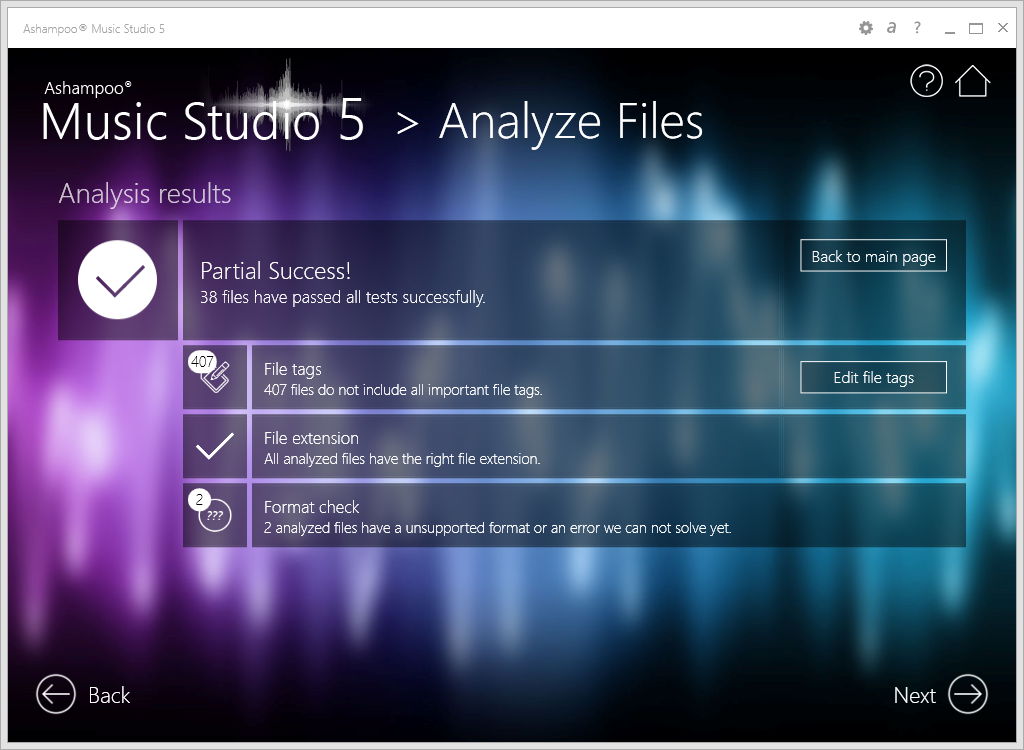Click the large checkmark success icon
This screenshot has width=1024, height=750.
tap(118, 280)
